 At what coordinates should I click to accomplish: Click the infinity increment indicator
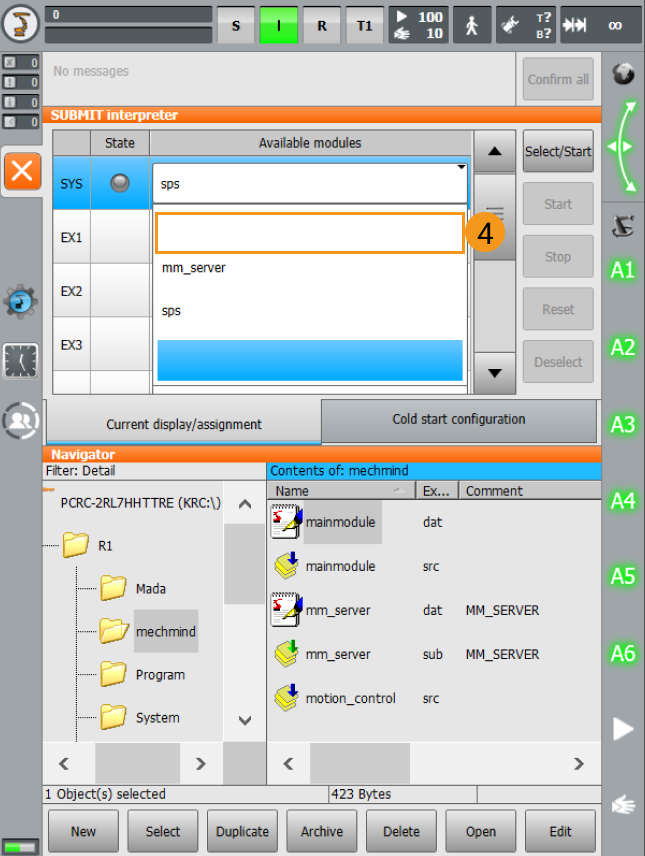click(x=615, y=25)
